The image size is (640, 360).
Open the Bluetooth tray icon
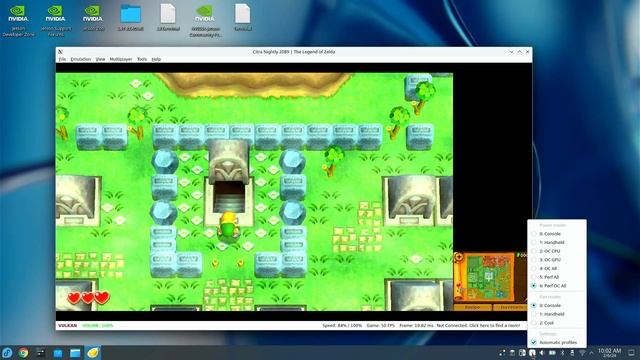[562, 353]
